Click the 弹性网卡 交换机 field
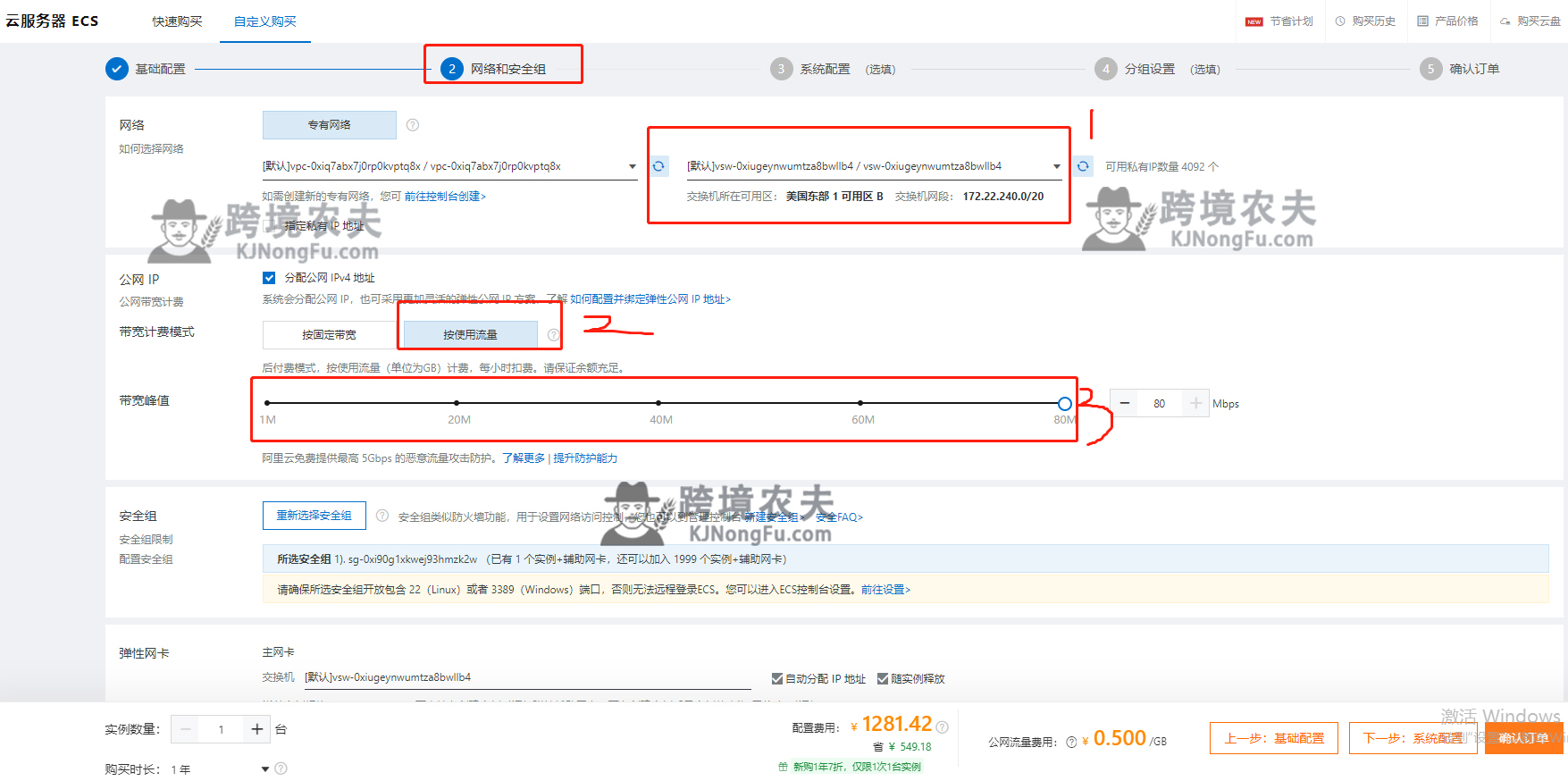 click(x=527, y=677)
